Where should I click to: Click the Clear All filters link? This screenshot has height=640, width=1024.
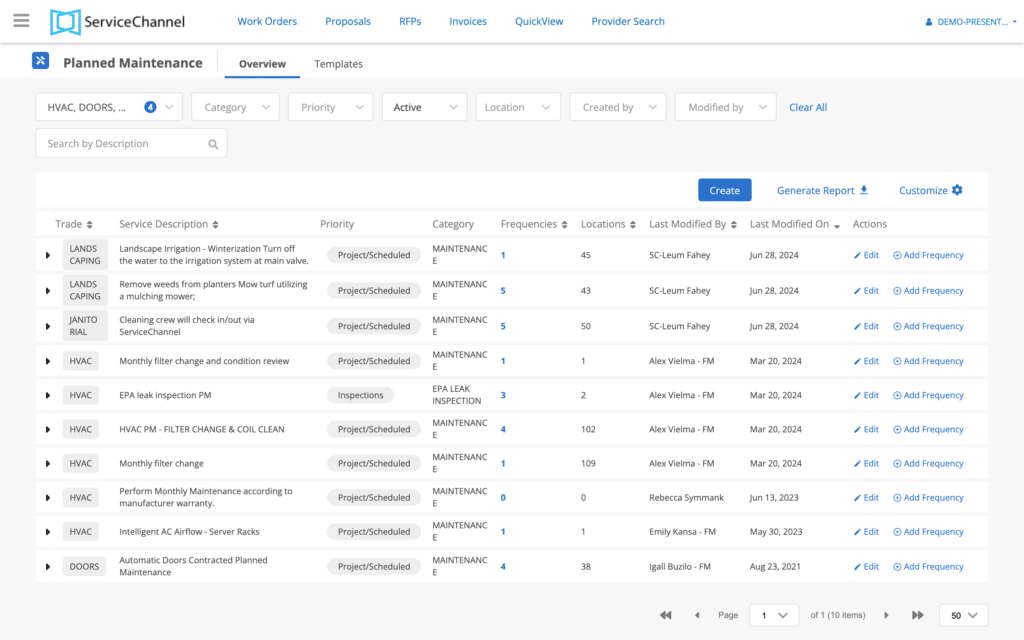[x=807, y=107]
